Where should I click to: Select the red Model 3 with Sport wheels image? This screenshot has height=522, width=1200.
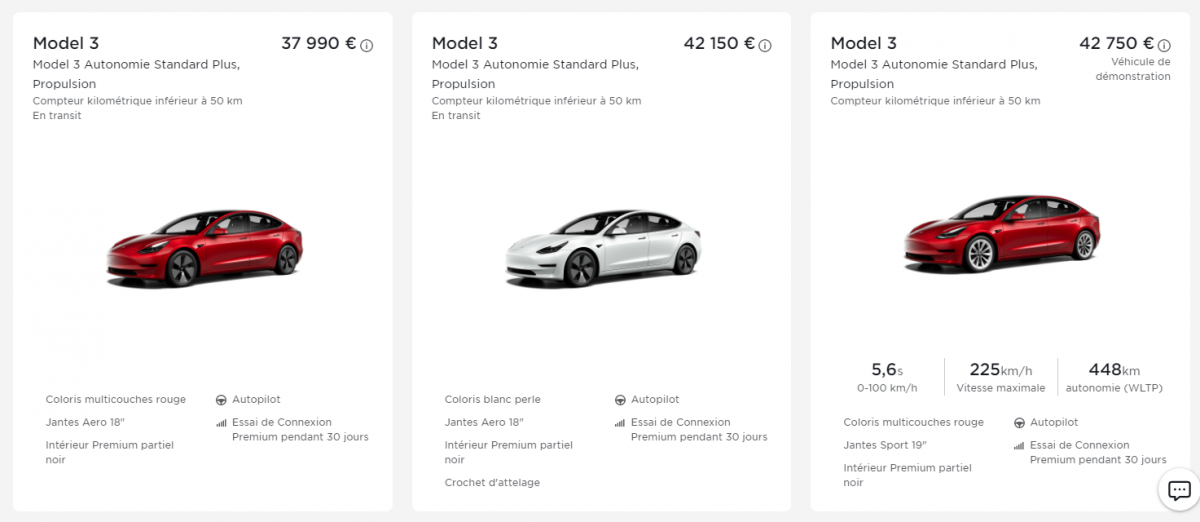1001,234
